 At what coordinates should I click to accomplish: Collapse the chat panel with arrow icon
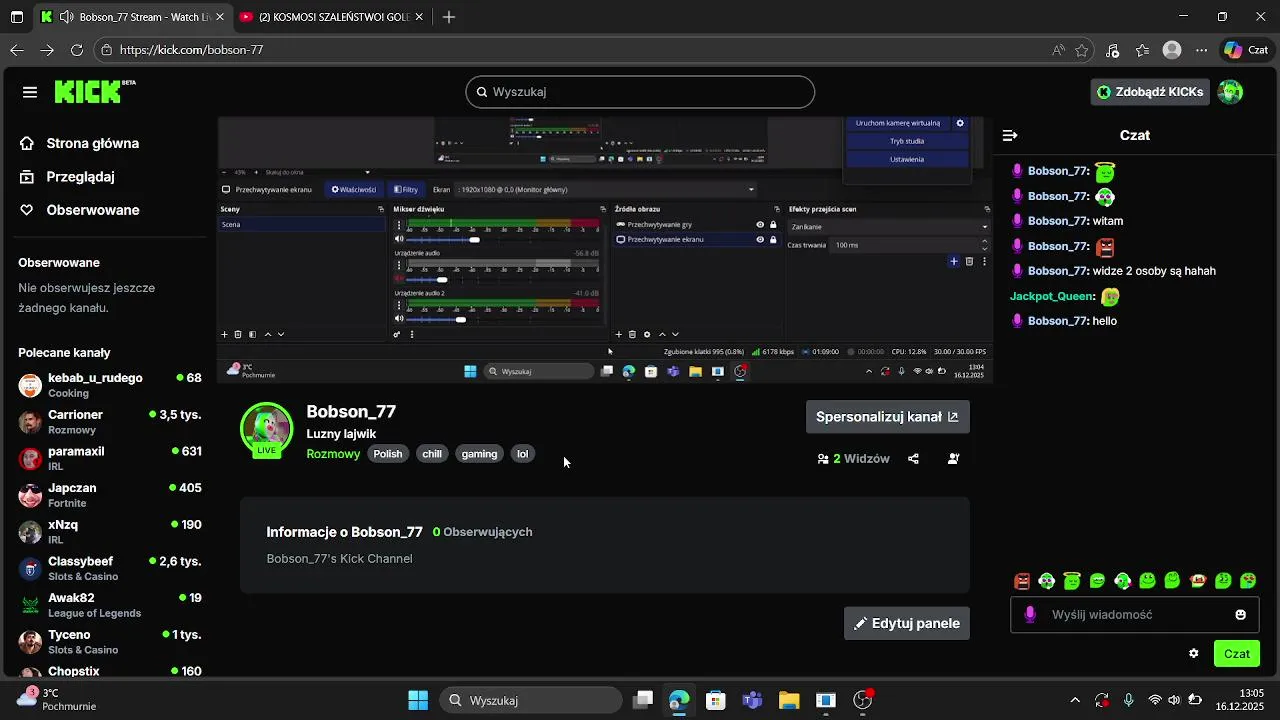[1010, 135]
